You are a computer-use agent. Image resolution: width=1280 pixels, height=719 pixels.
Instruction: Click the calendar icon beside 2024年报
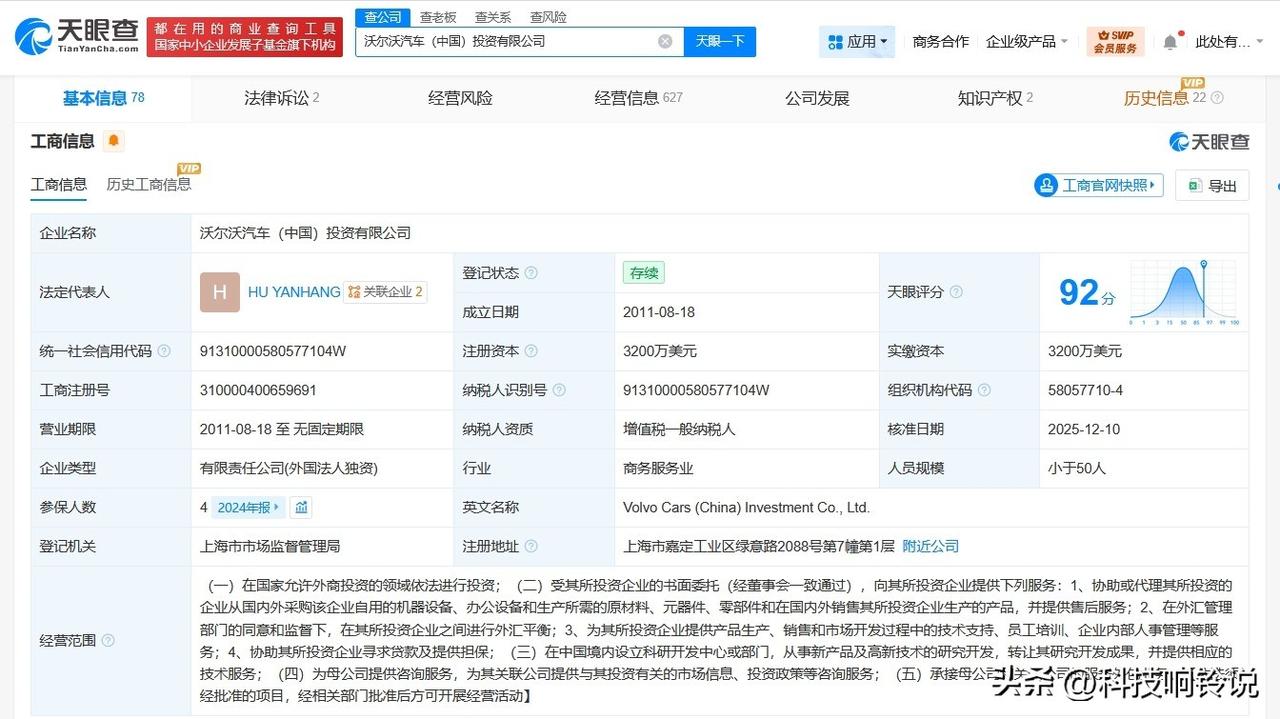(x=302, y=507)
